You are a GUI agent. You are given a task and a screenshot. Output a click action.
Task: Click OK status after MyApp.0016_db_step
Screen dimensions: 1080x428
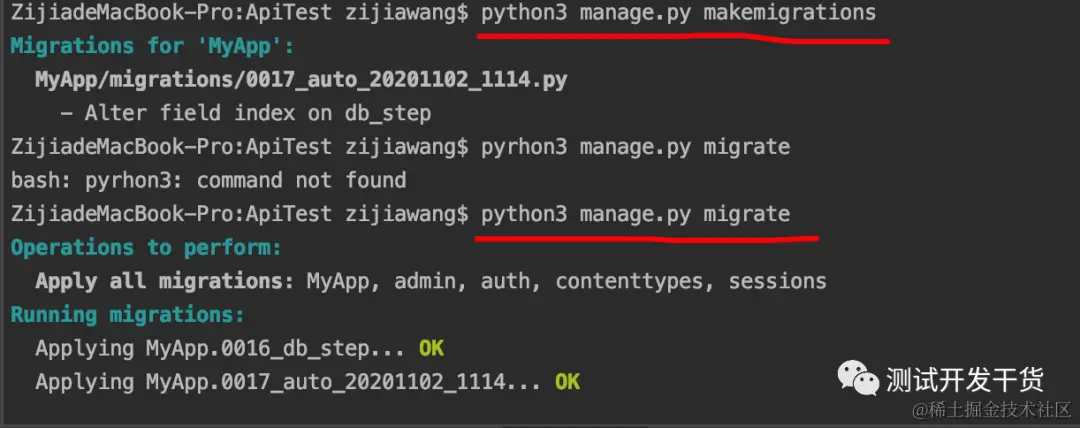[431, 348]
